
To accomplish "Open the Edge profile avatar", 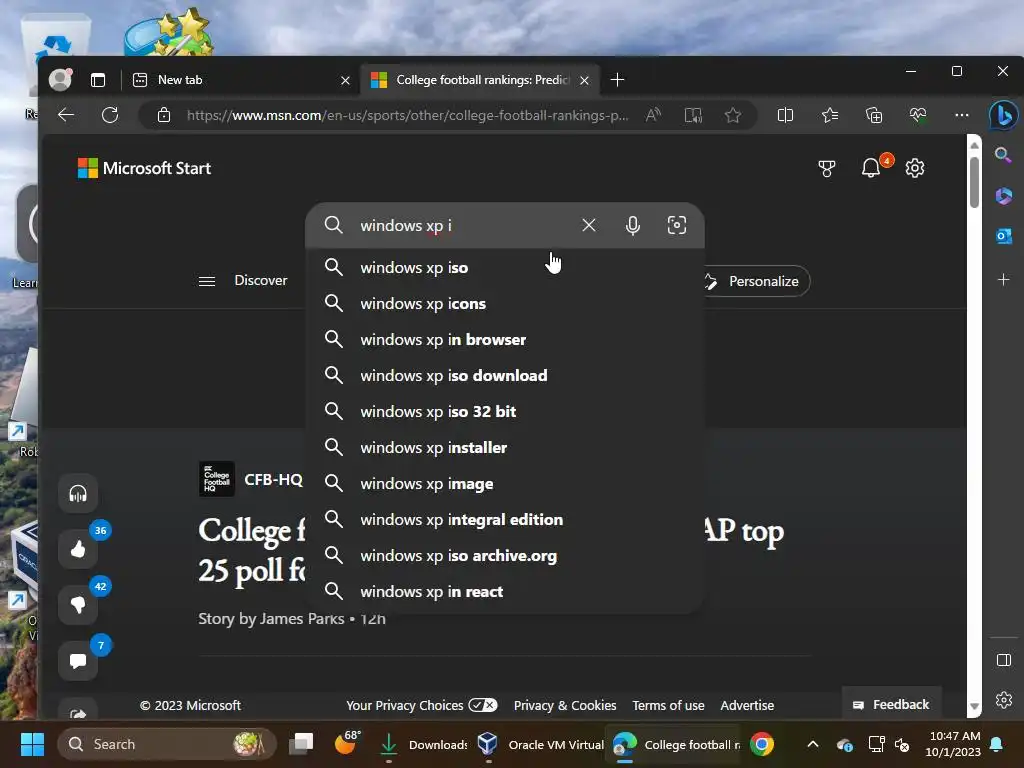I will 60,80.
